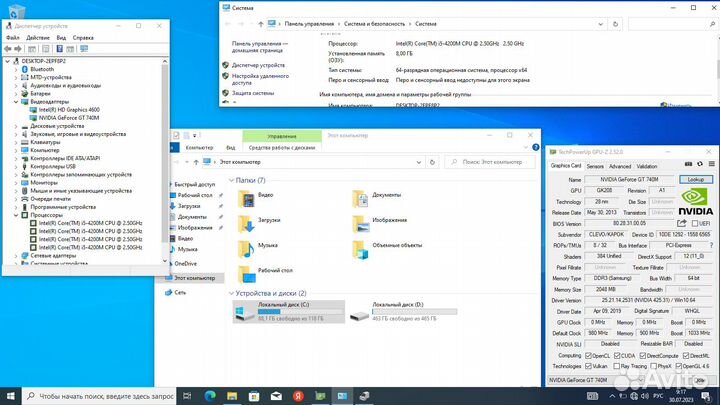Click Explorer search field Поиск: Этот компьютер
This screenshot has width=720, height=405.
[490, 162]
